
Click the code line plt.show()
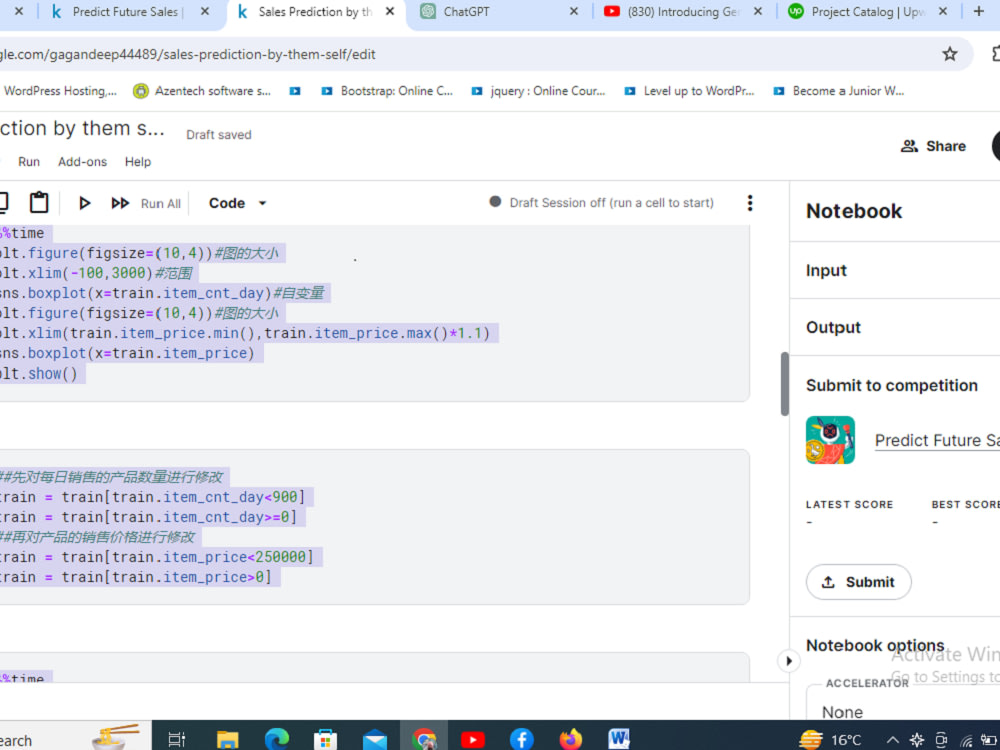click(x=38, y=374)
